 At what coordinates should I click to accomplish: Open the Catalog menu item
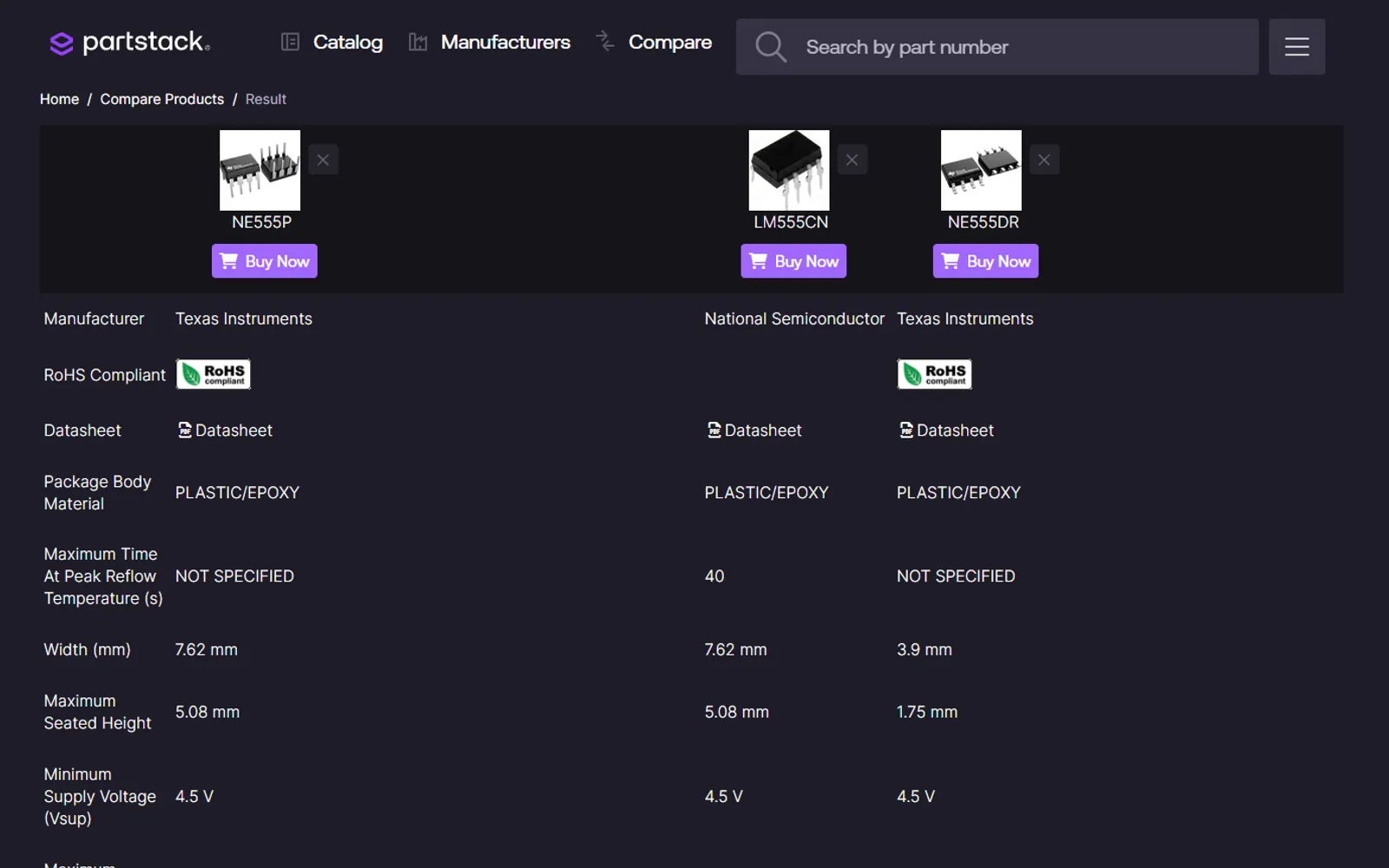tap(347, 42)
